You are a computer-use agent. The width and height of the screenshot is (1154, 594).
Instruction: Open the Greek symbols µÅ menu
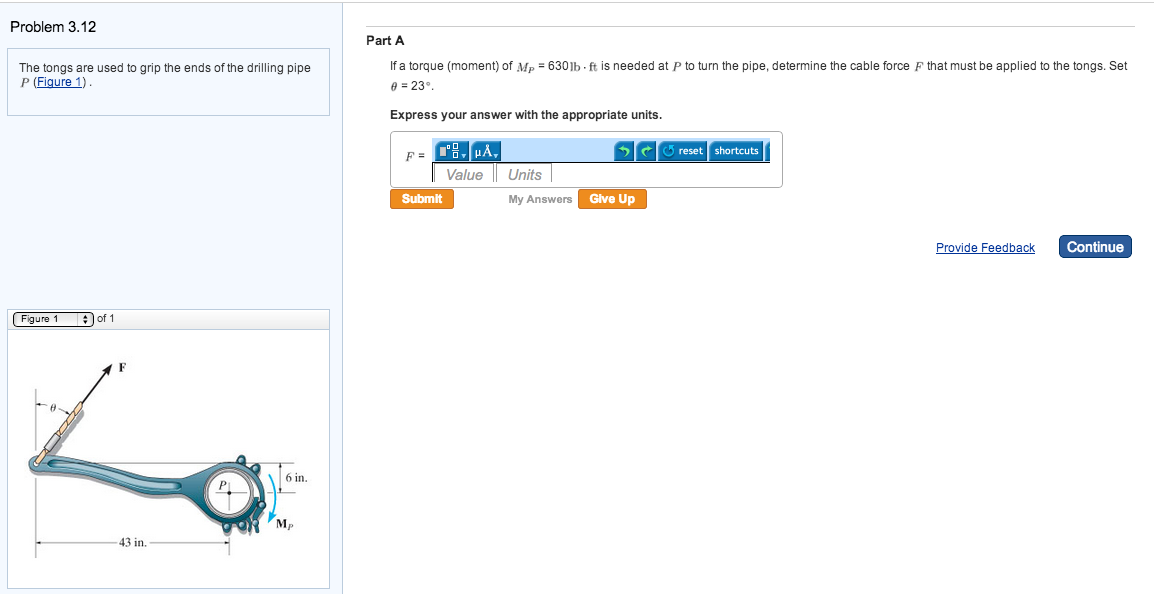coord(486,151)
